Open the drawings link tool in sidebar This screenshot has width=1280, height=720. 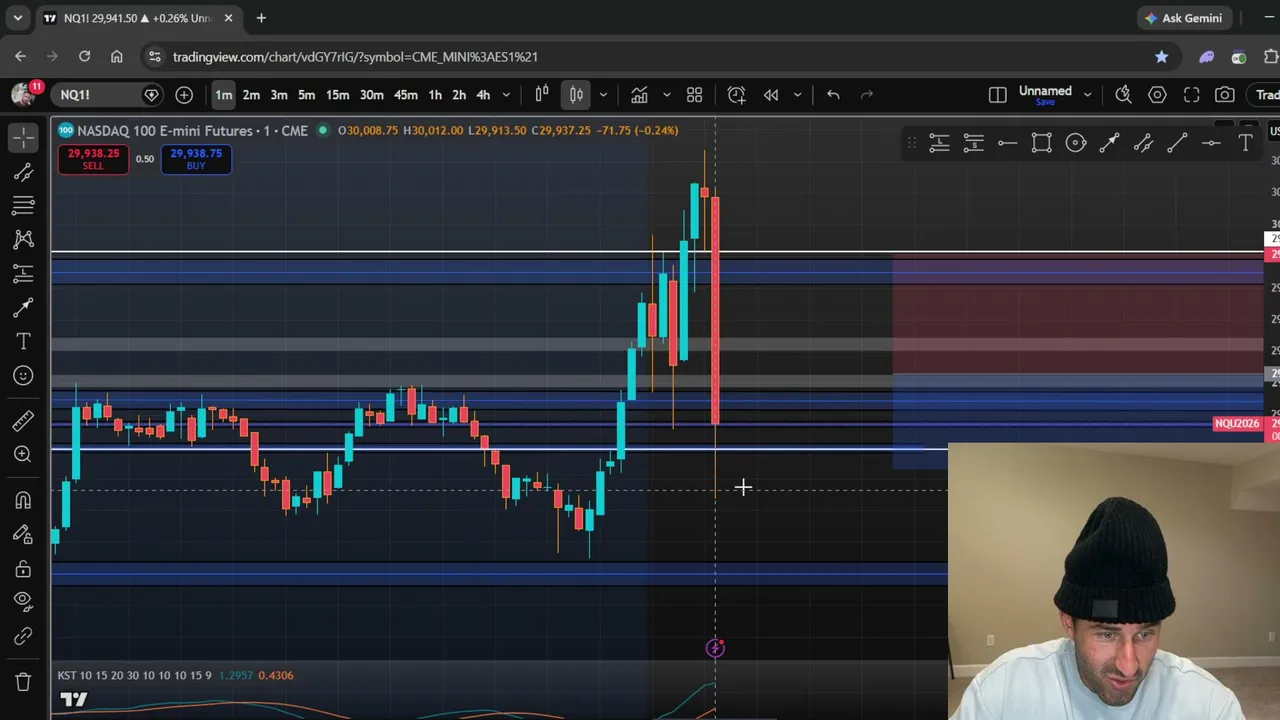pyautogui.click(x=23, y=636)
